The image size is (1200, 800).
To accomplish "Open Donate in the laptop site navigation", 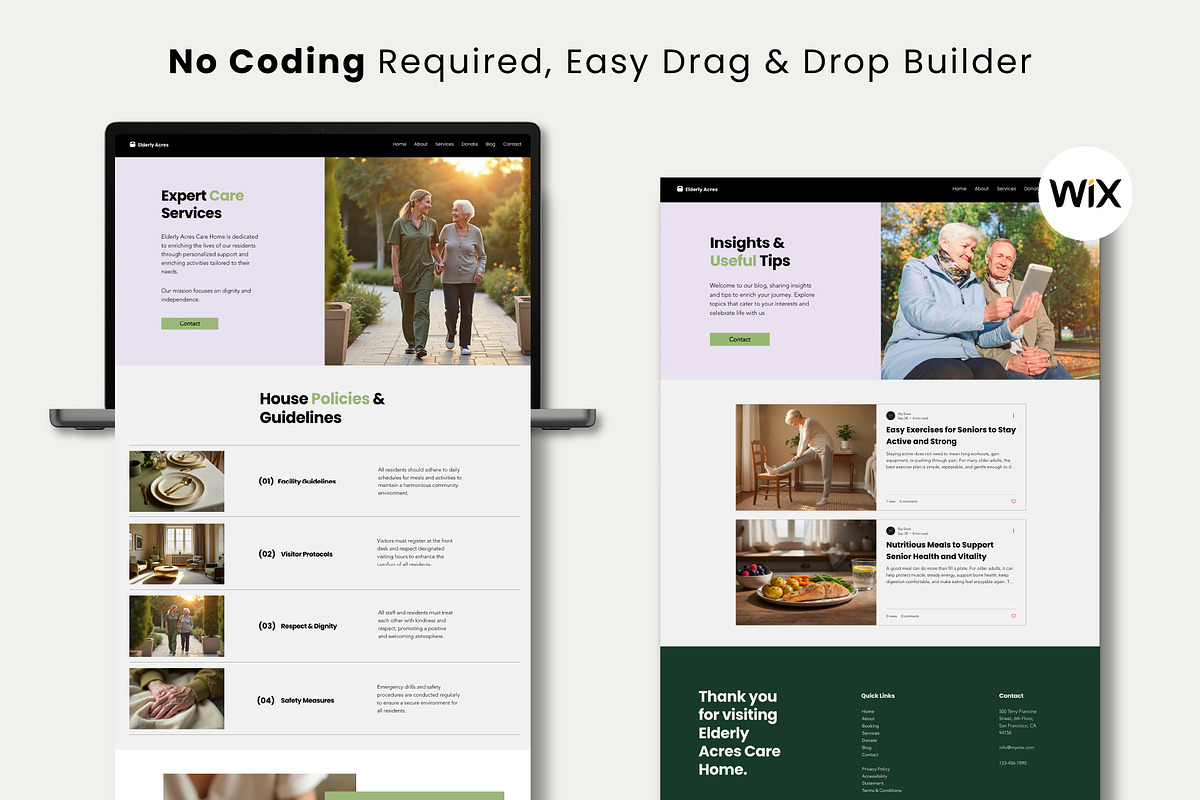I will [x=470, y=144].
